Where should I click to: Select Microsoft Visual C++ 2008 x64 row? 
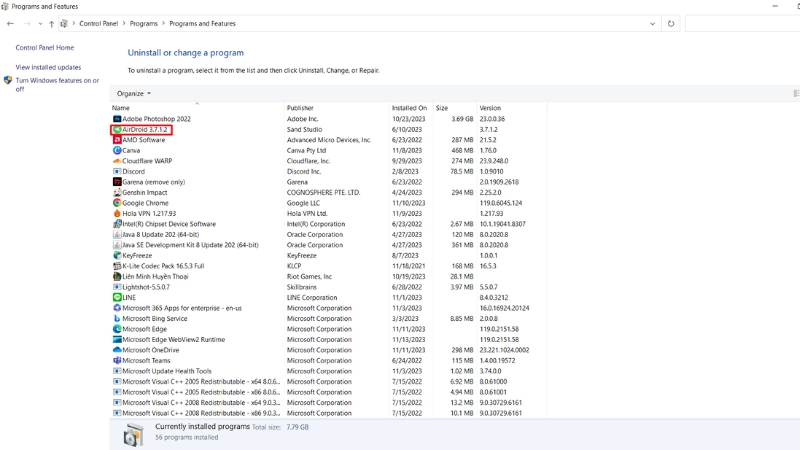coord(328,403)
